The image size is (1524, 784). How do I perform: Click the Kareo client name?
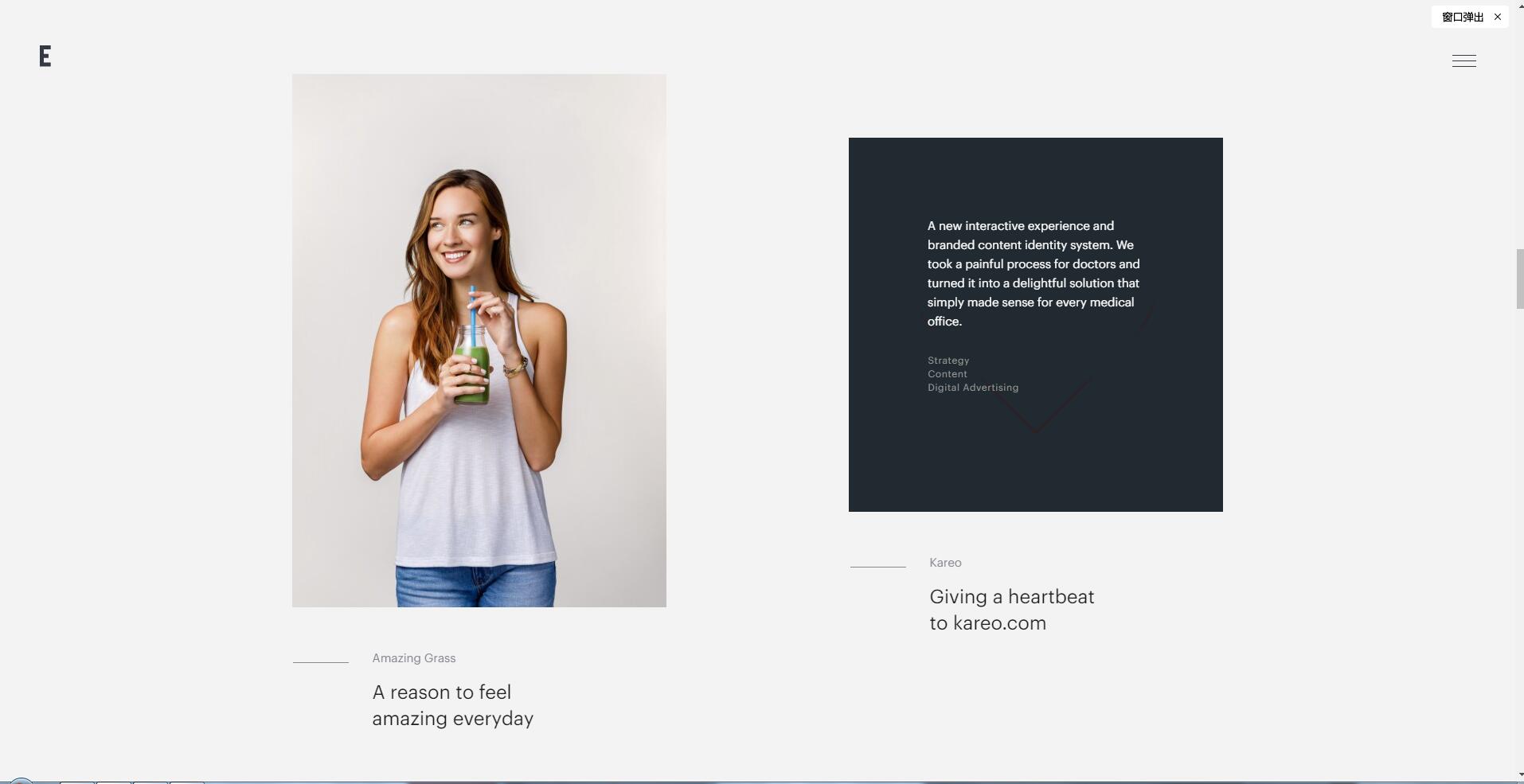point(945,563)
